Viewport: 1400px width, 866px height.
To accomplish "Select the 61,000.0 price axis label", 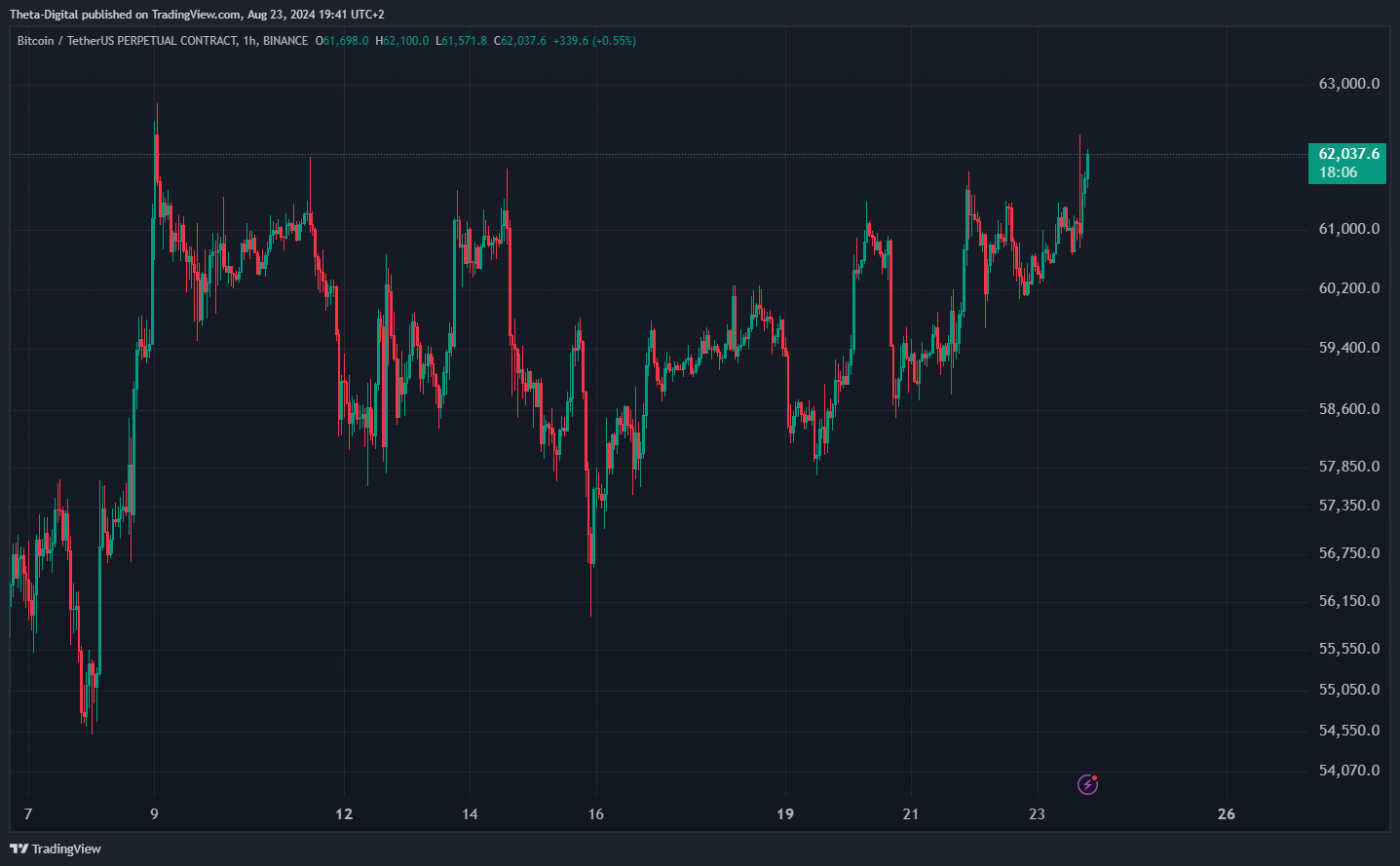I will (1349, 229).
